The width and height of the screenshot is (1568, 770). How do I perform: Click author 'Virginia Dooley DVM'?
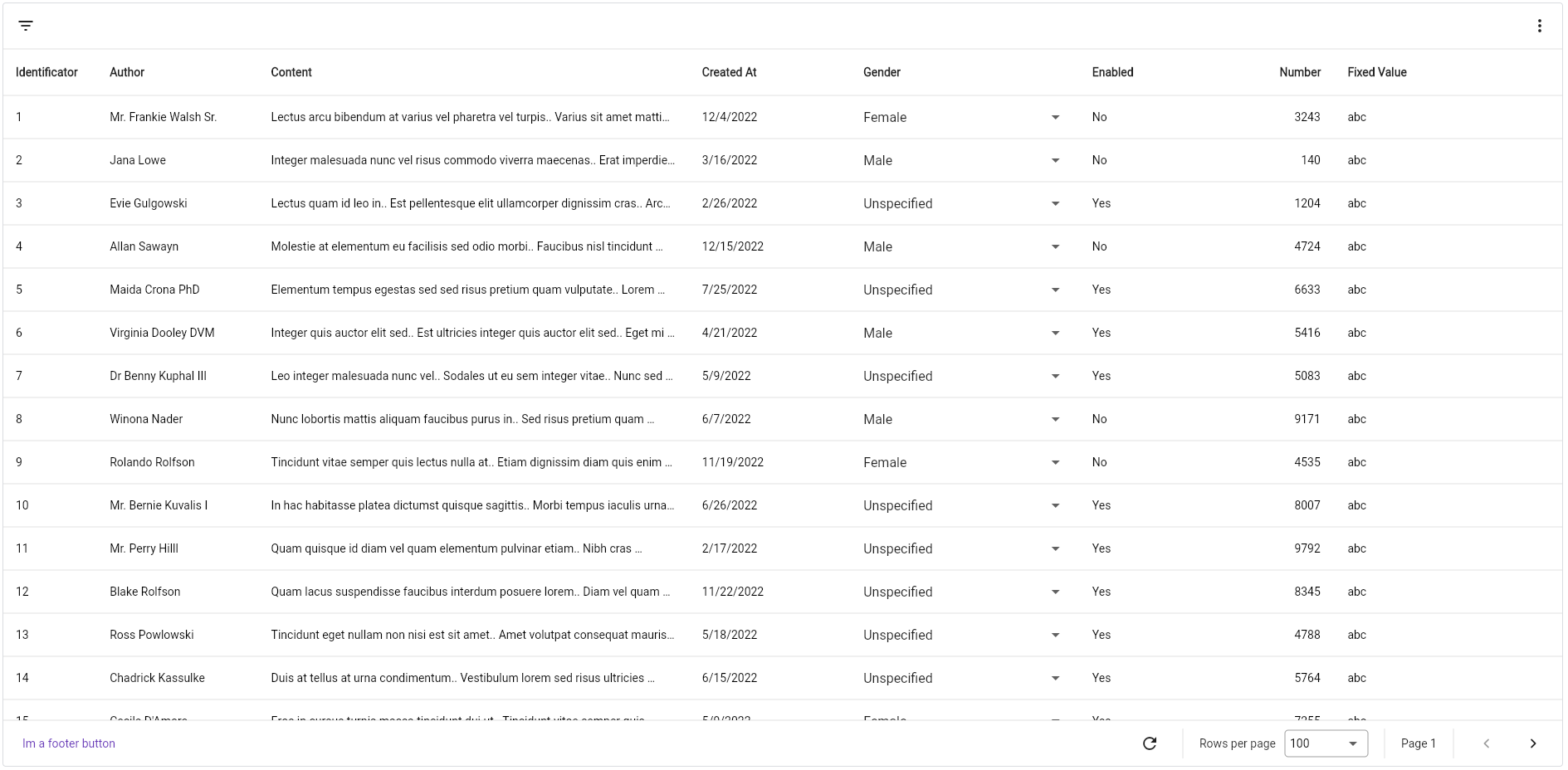(162, 333)
